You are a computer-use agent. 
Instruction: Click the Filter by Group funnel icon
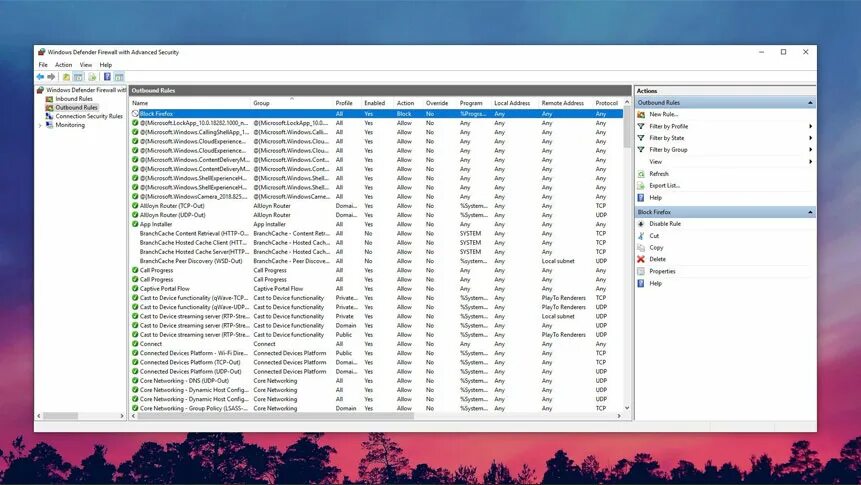pyautogui.click(x=641, y=149)
